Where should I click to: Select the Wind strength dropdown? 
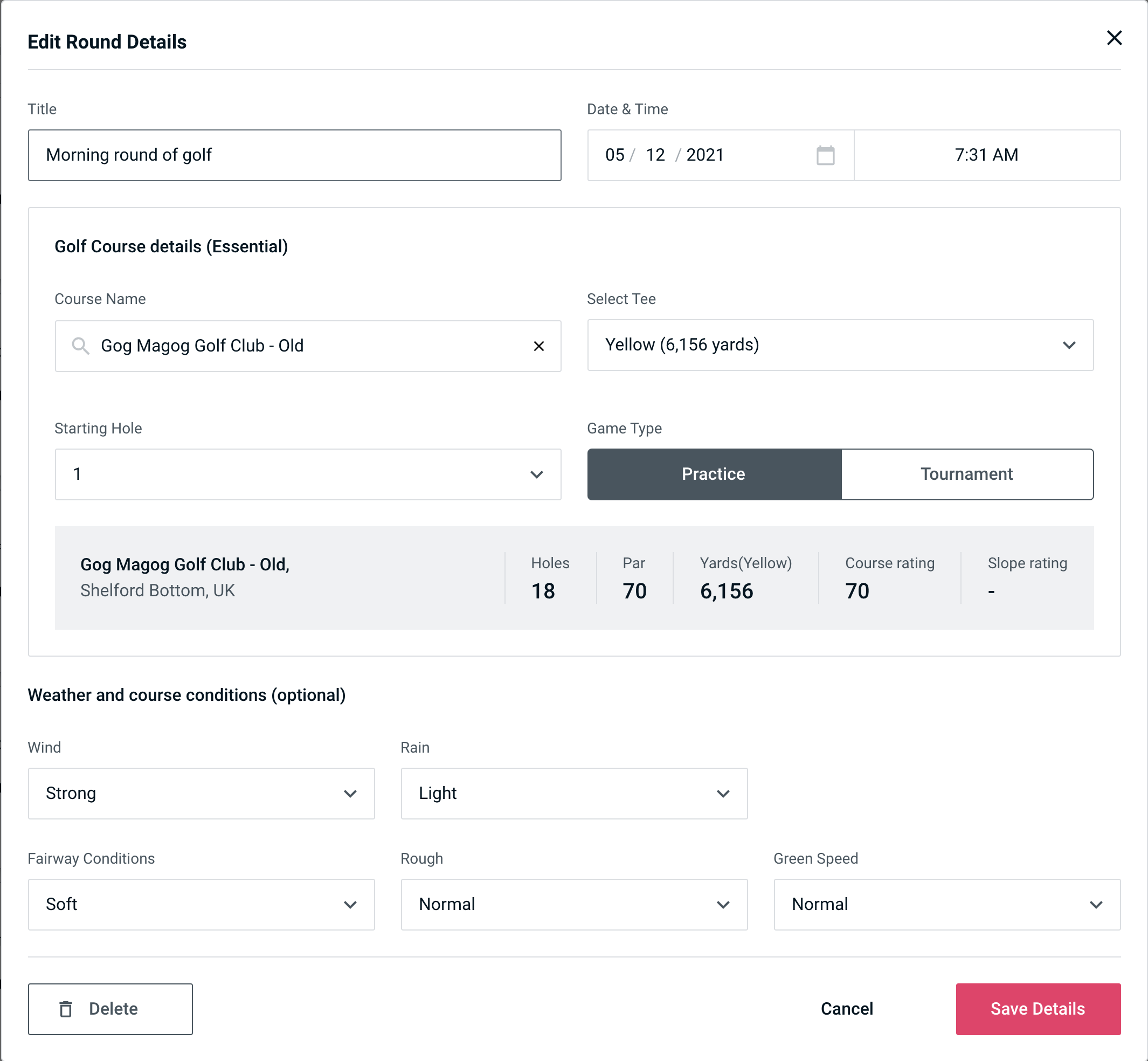pos(200,794)
